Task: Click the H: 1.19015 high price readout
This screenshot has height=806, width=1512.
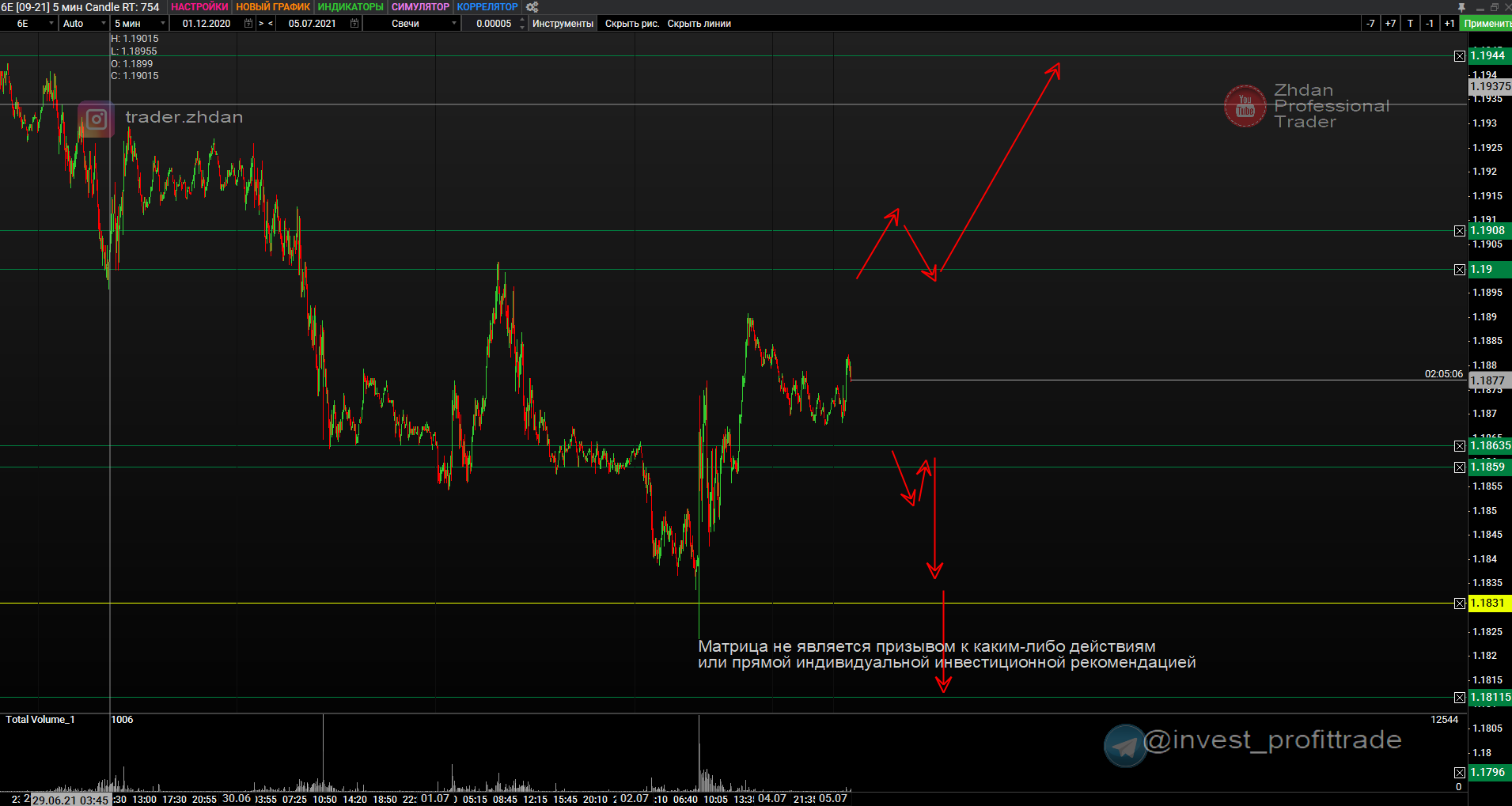Action: tap(135, 39)
